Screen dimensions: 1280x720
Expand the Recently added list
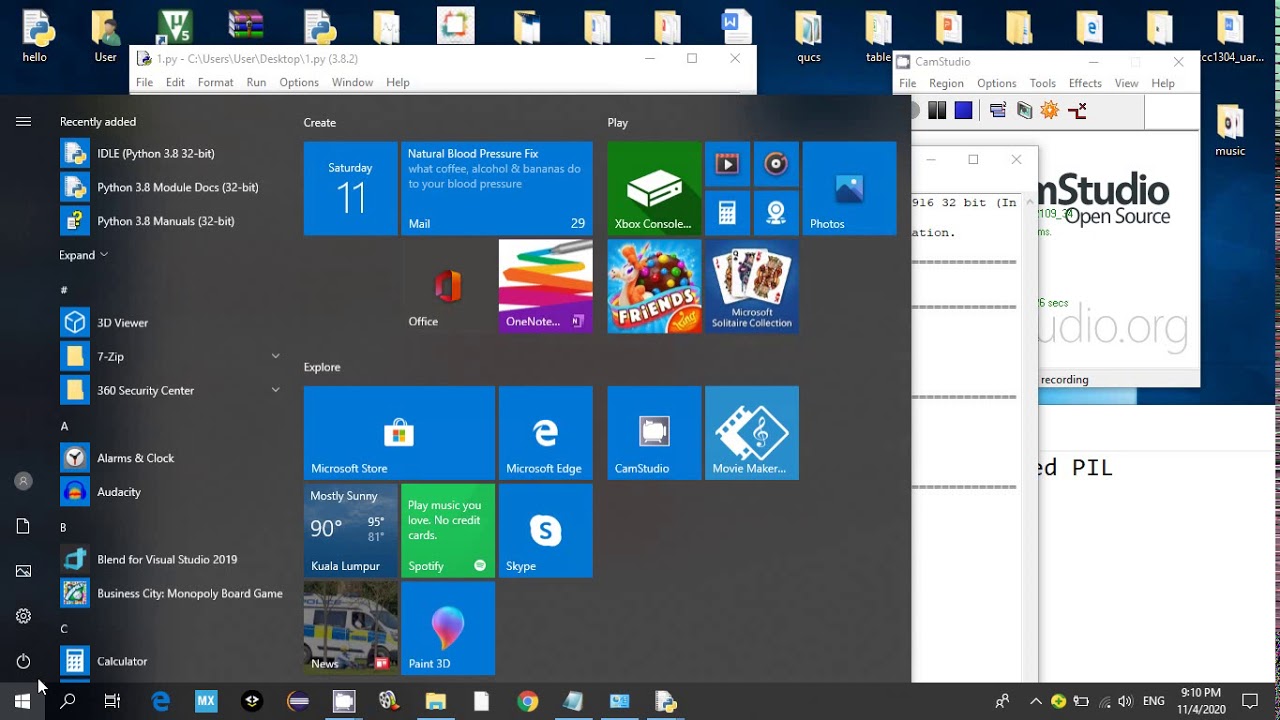click(x=83, y=255)
